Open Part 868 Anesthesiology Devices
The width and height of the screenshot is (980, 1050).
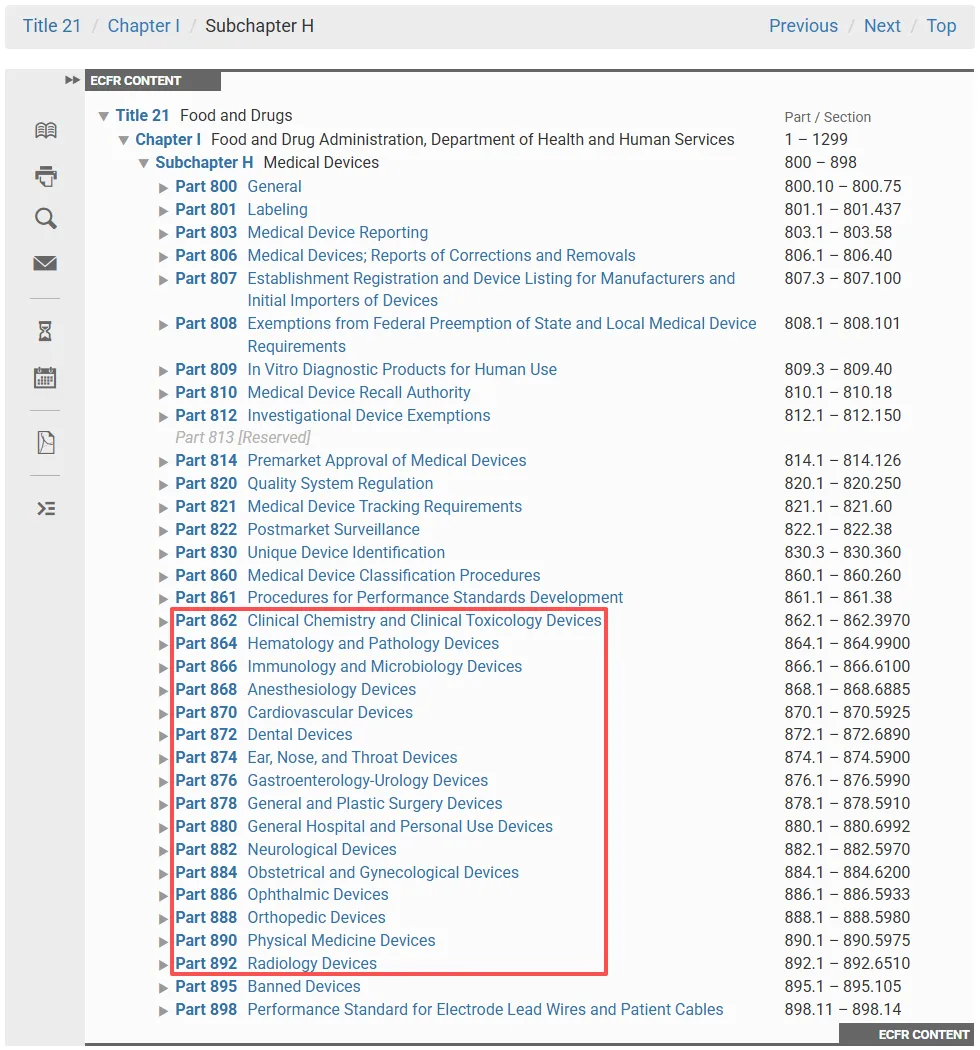click(x=295, y=689)
